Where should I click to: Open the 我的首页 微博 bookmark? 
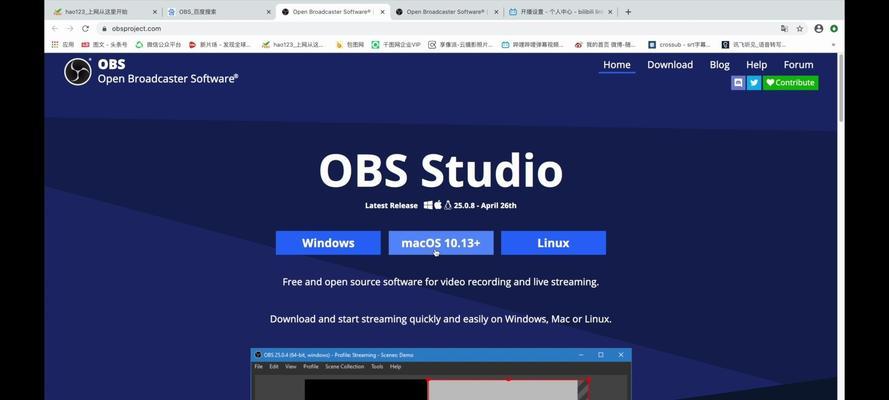tap(605, 44)
